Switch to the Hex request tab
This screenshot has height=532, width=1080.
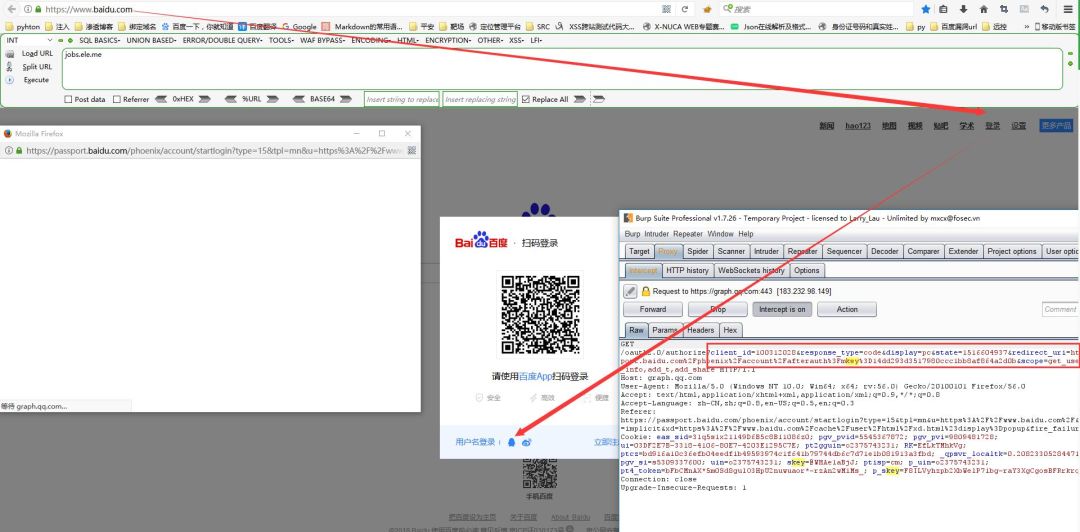730,330
